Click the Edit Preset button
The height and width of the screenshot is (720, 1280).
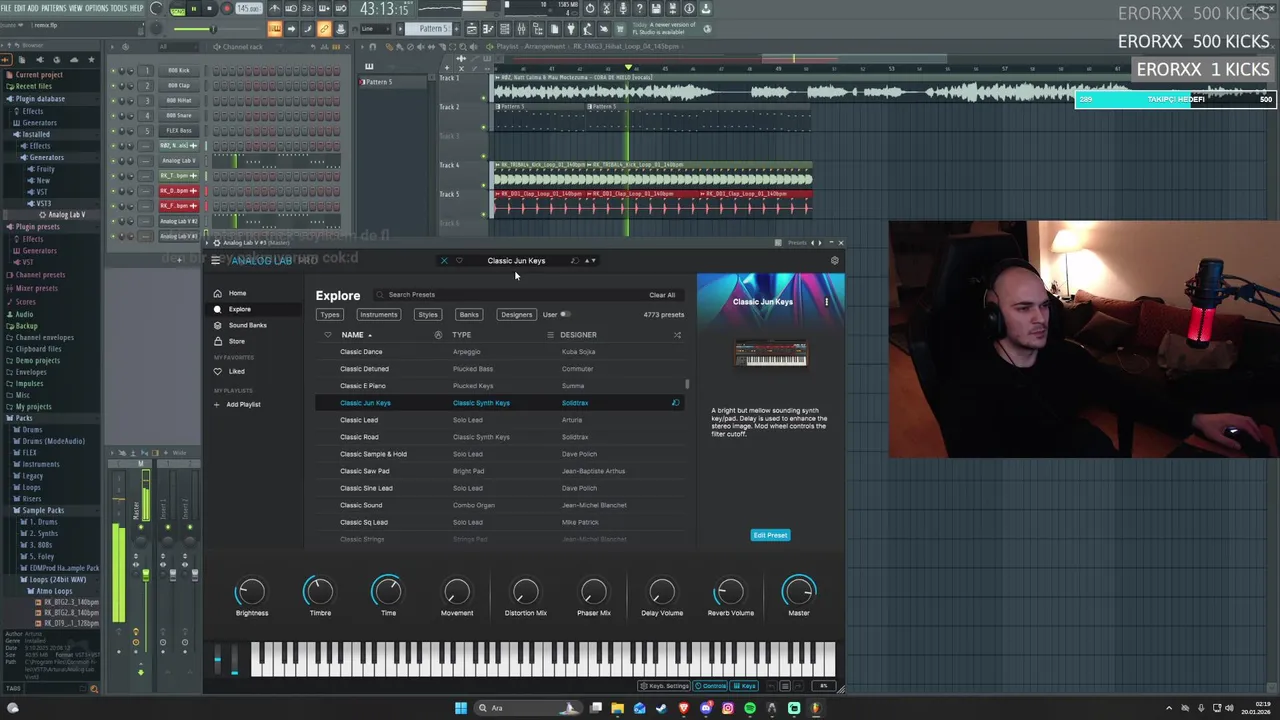(770, 535)
